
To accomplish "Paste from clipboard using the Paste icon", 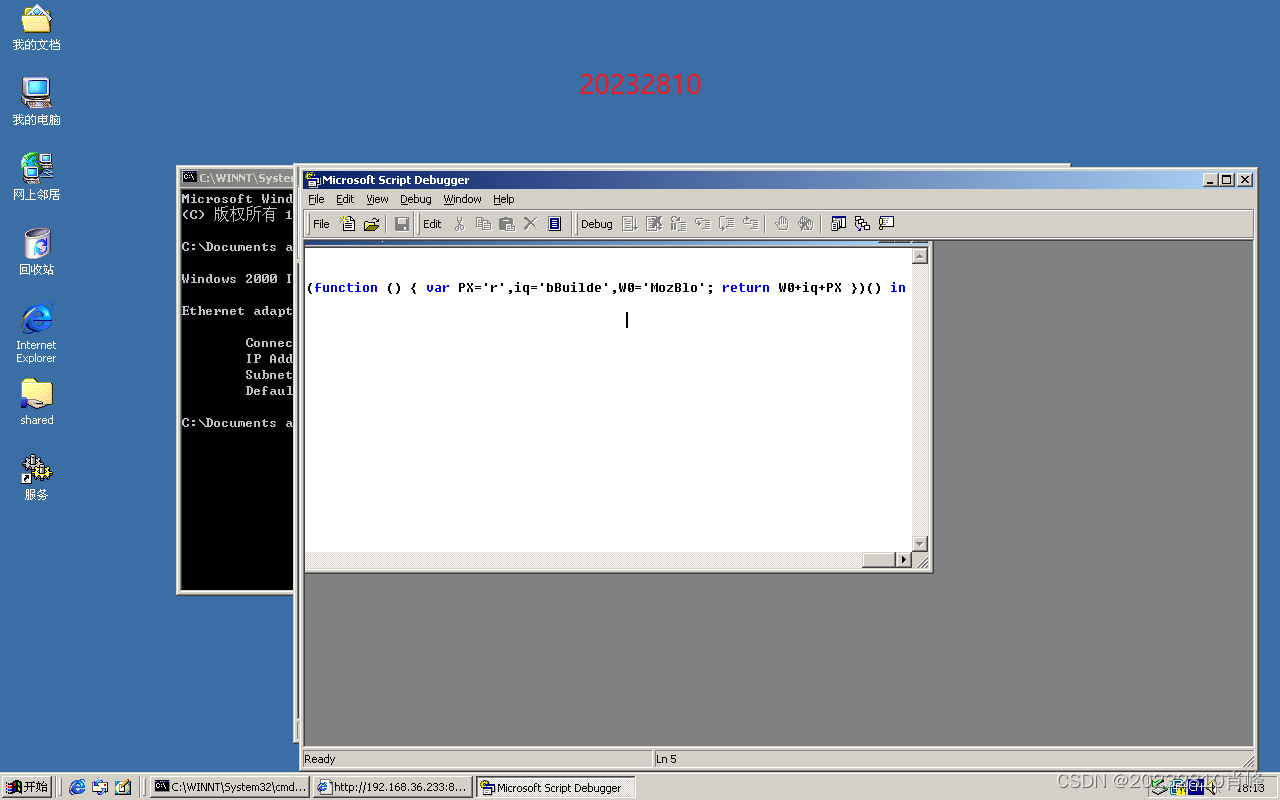I will pyautogui.click(x=507, y=224).
